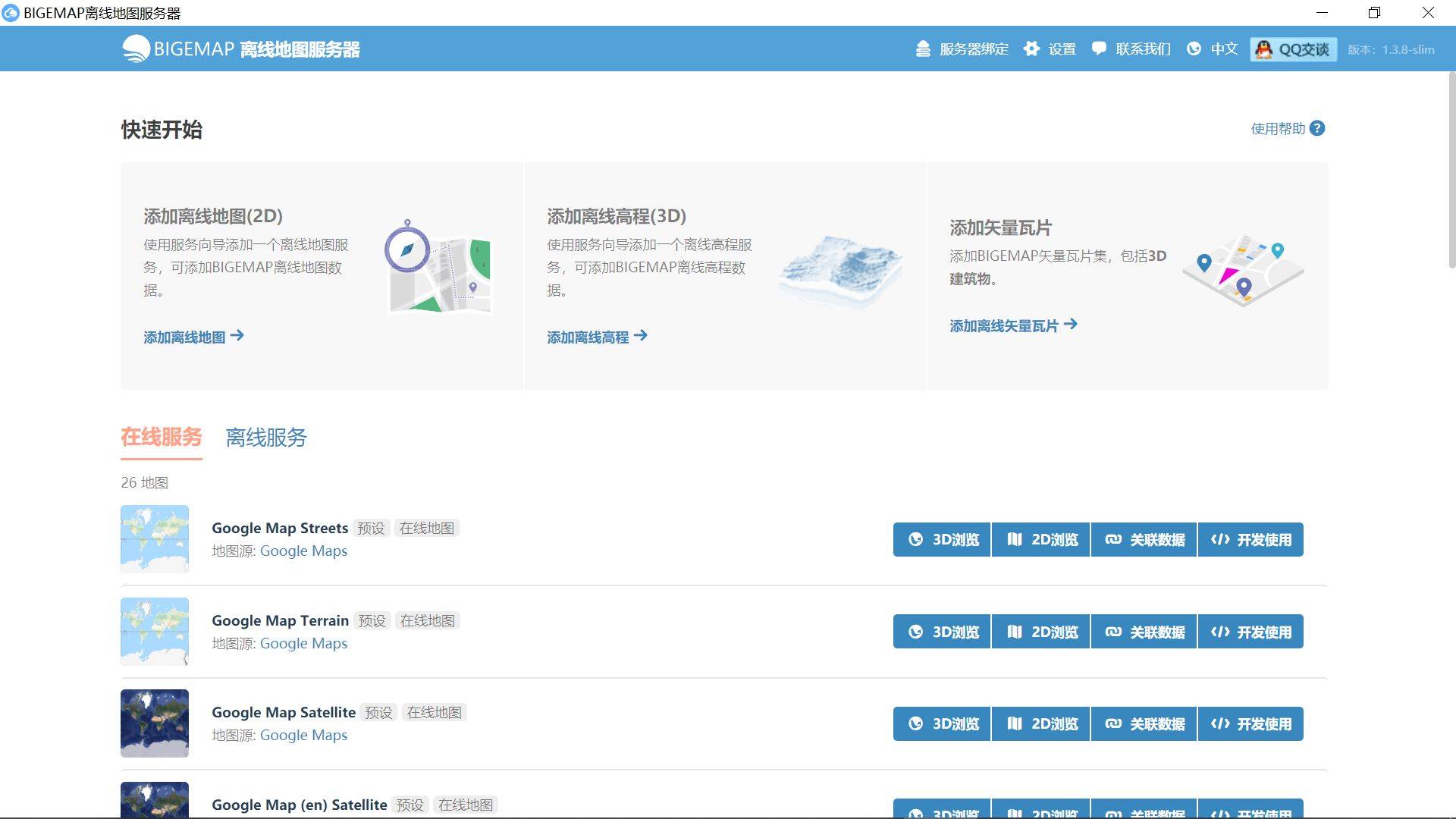Click 添加离线矢量瓦片 link

click(x=1014, y=325)
